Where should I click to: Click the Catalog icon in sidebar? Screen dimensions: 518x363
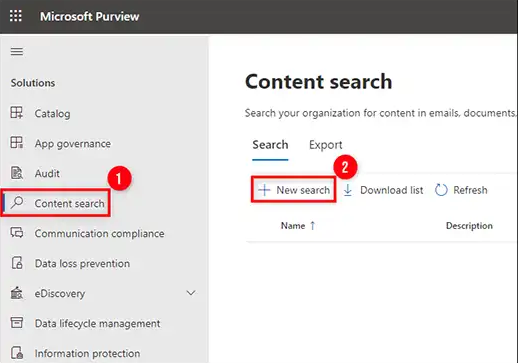pos(17,113)
